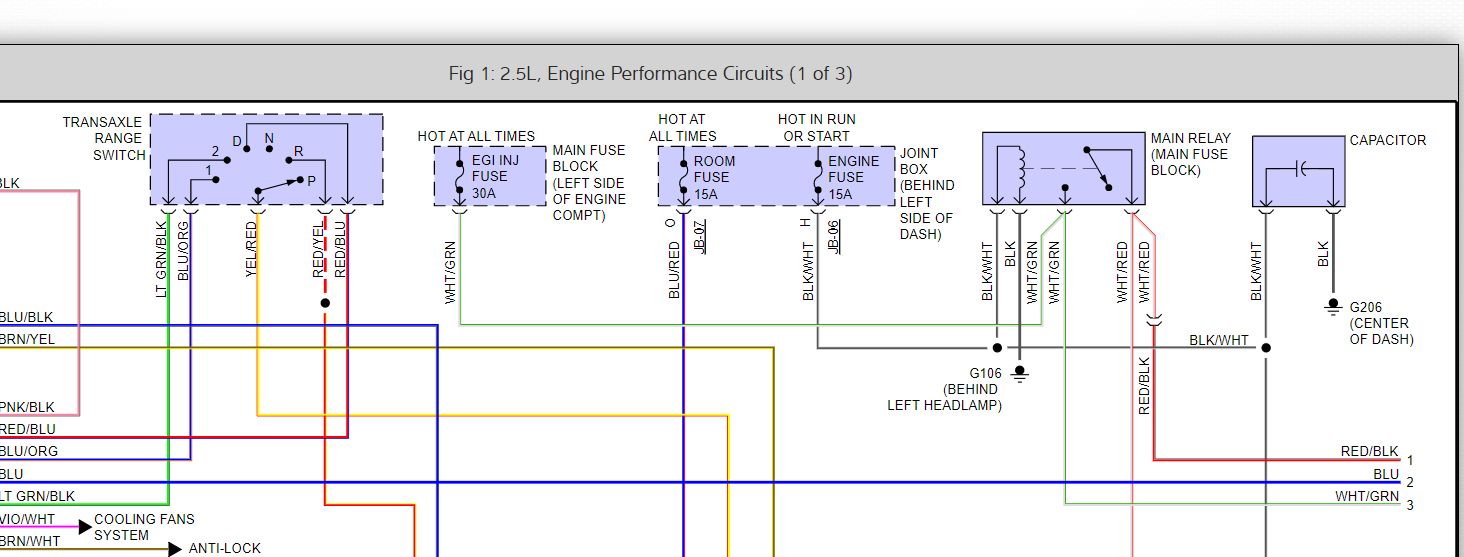Click the G106 ground symbol
The width and height of the screenshot is (1464, 557).
click(x=1019, y=374)
